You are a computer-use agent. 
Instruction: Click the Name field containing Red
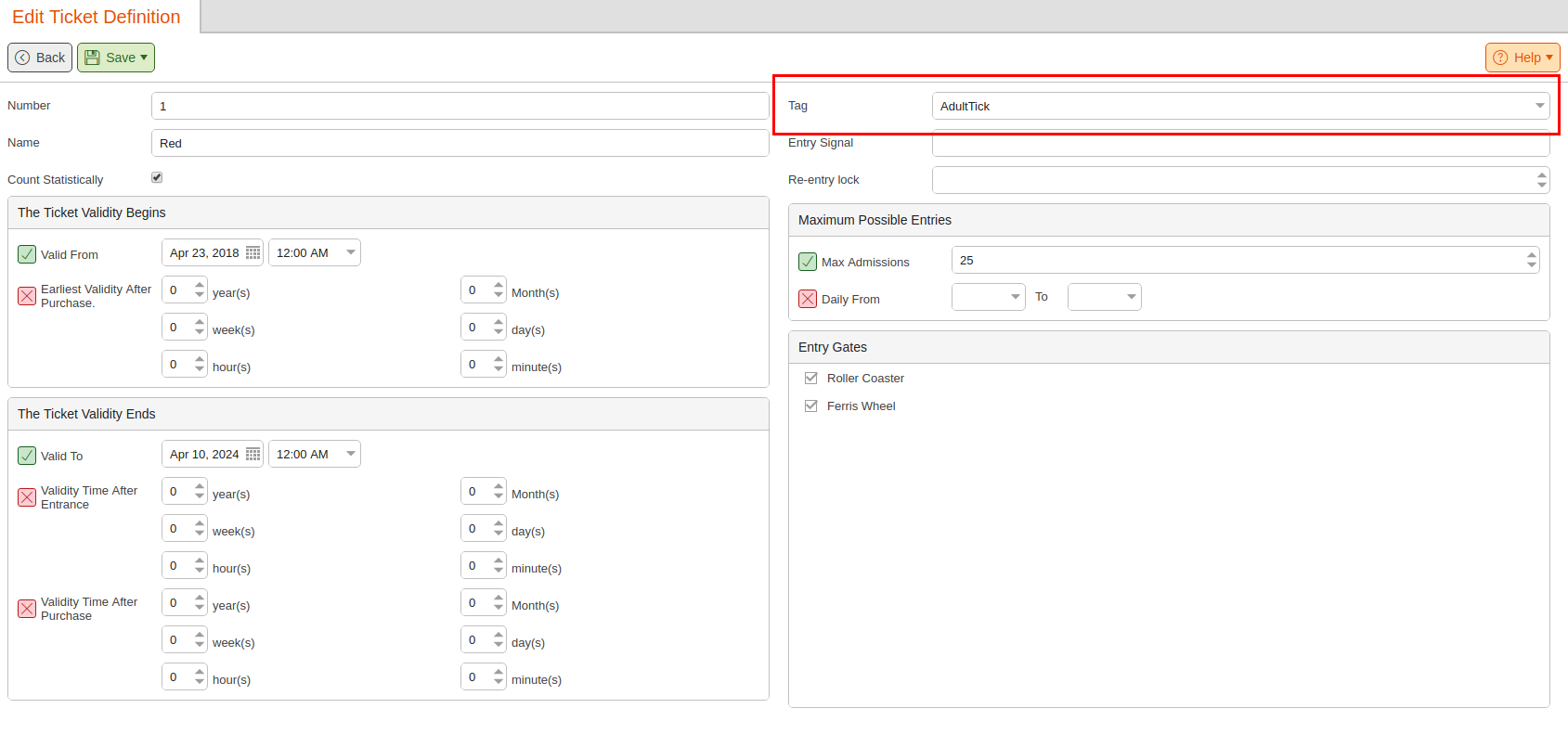tap(460, 143)
